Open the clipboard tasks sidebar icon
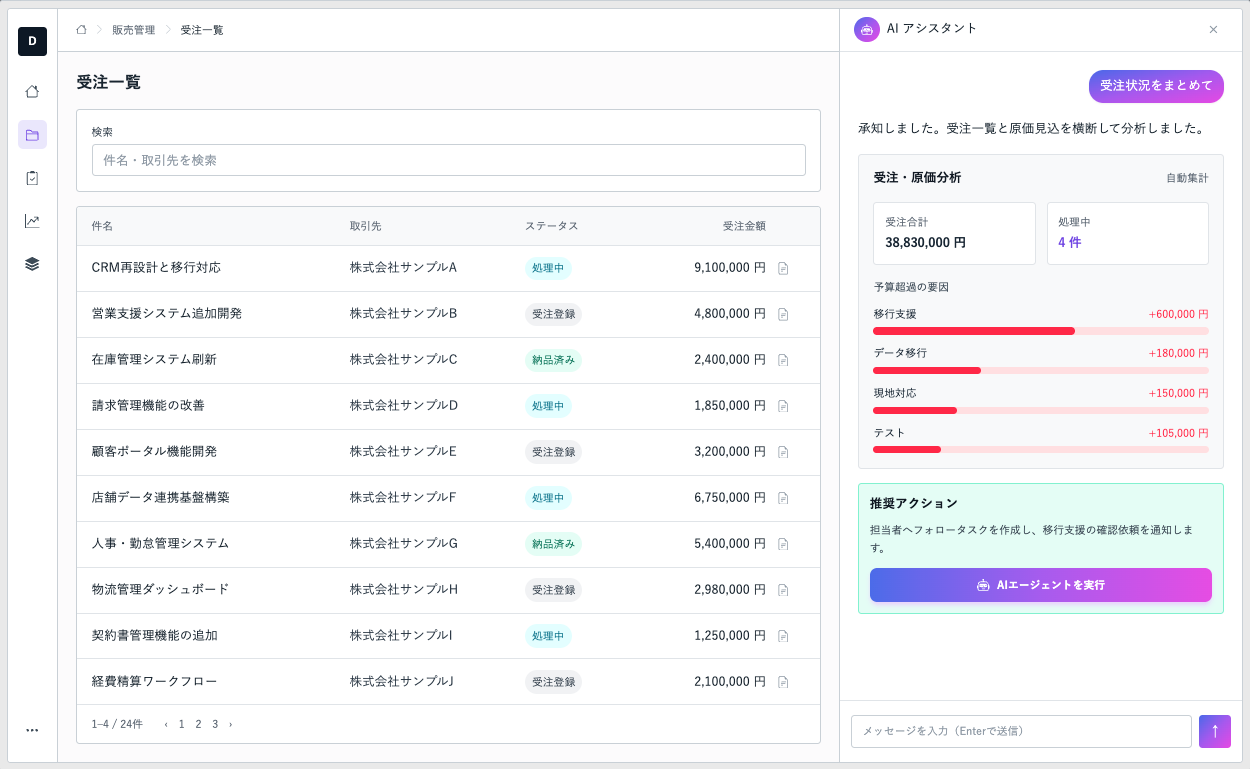The height and width of the screenshot is (769, 1250). [32, 178]
